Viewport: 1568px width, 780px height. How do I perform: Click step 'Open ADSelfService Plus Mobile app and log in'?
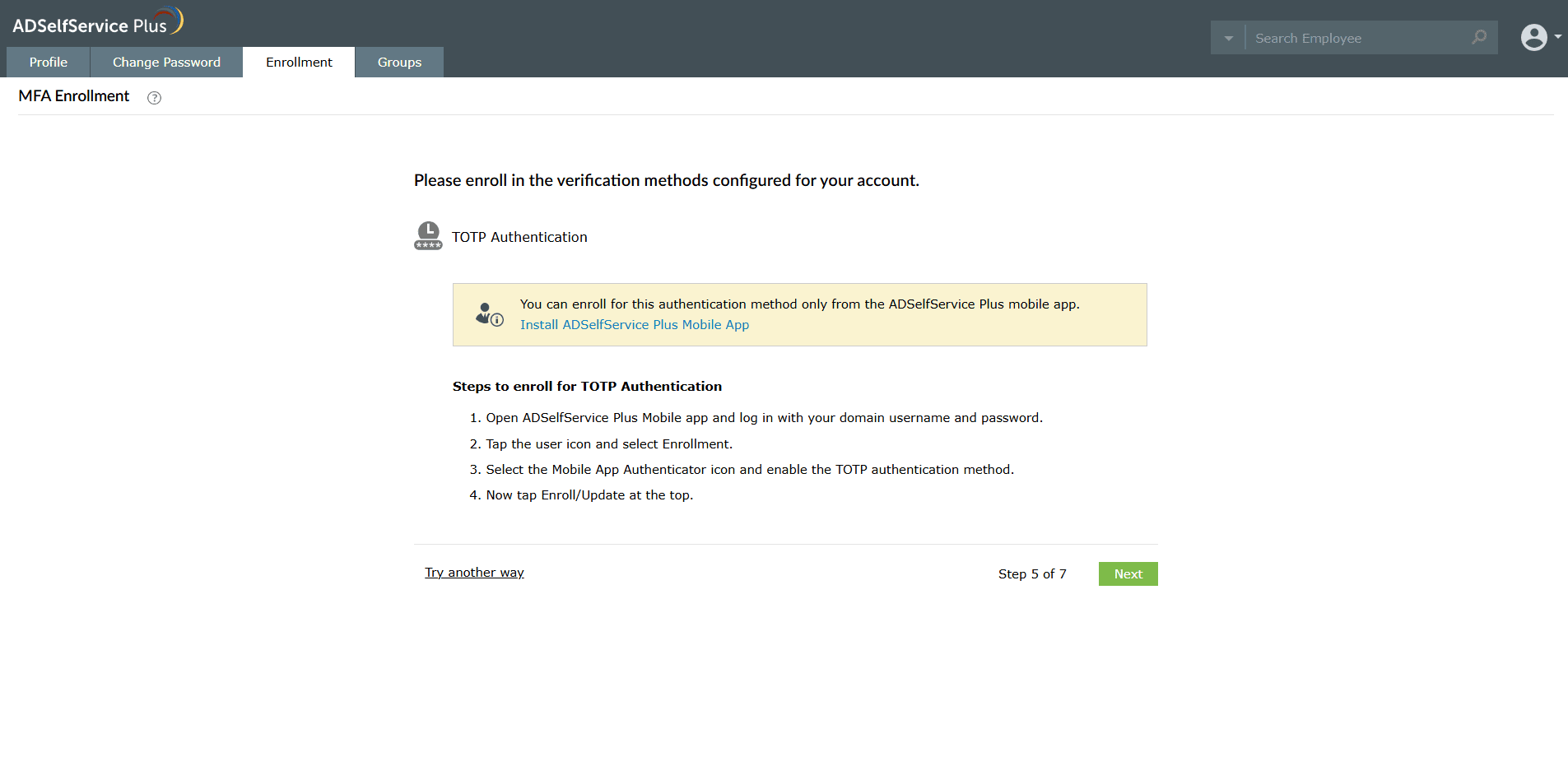(765, 418)
